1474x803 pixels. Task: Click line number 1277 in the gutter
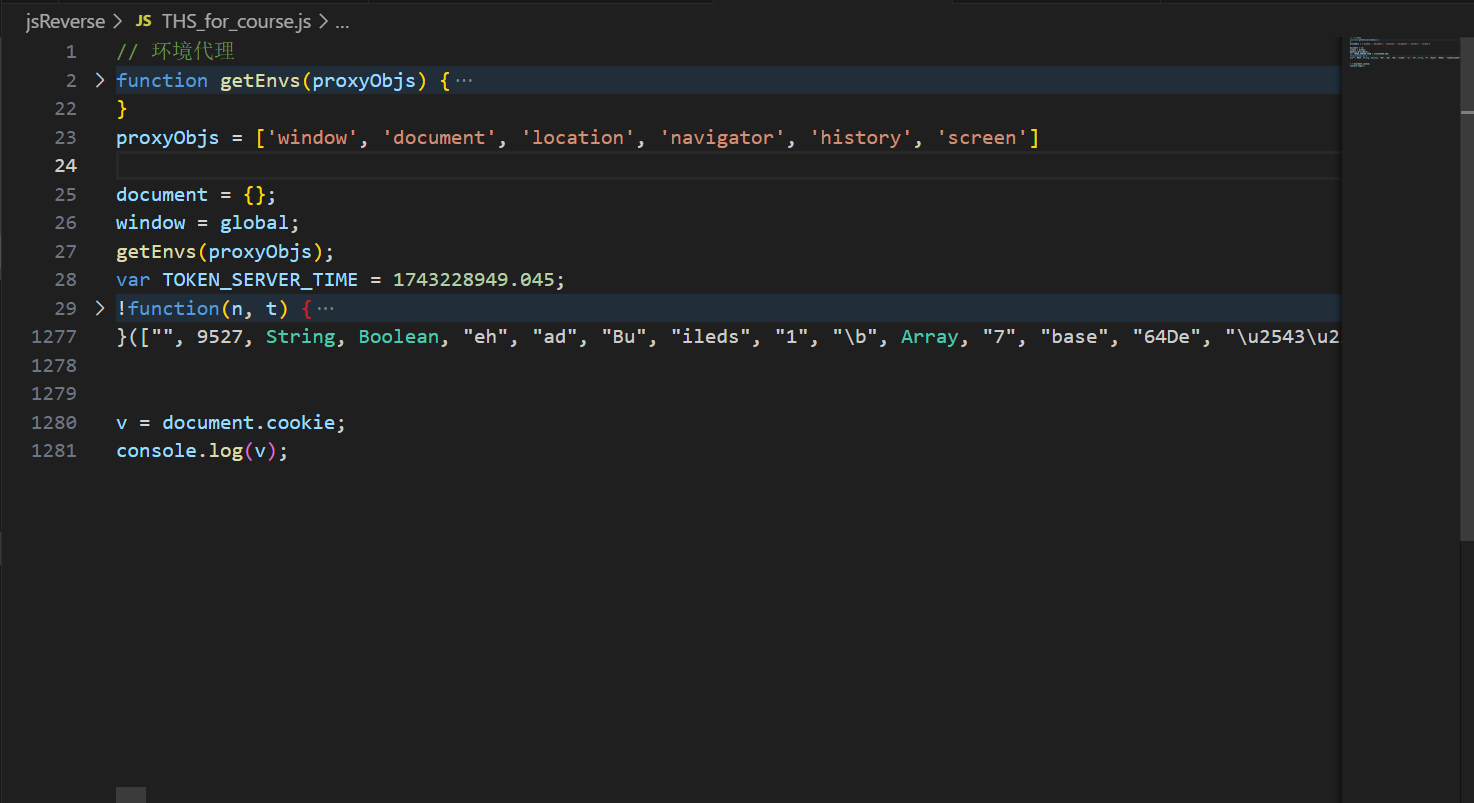tap(54, 337)
